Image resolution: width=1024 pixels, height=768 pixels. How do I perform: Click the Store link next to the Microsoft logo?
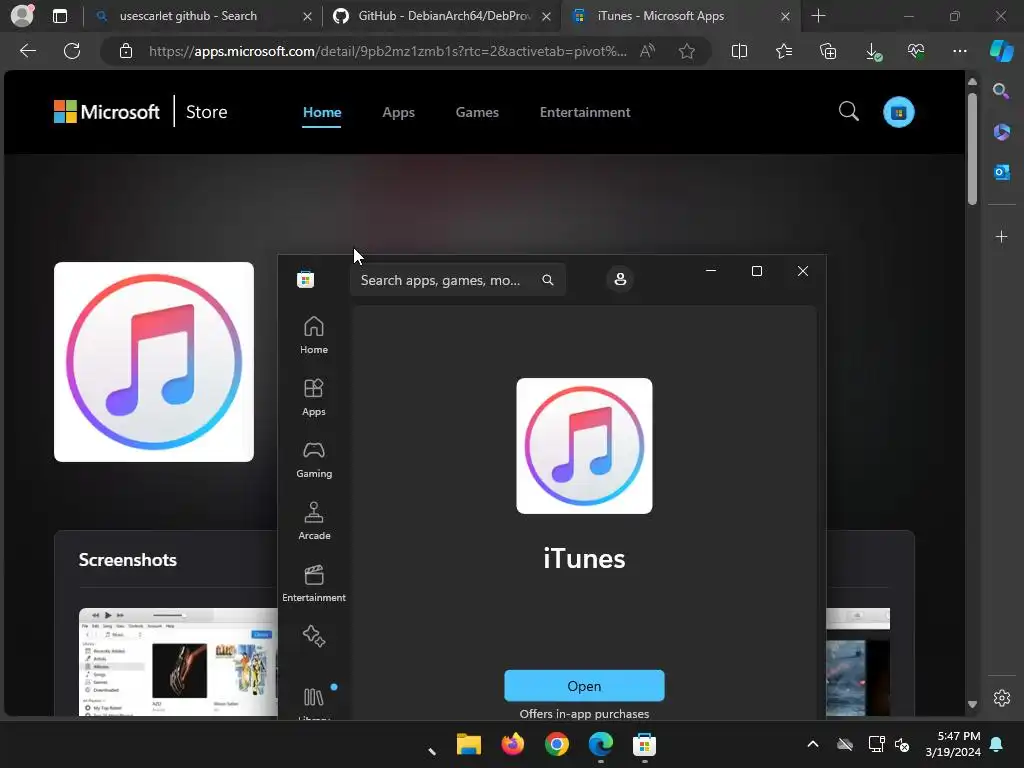pyautogui.click(x=206, y=112)
